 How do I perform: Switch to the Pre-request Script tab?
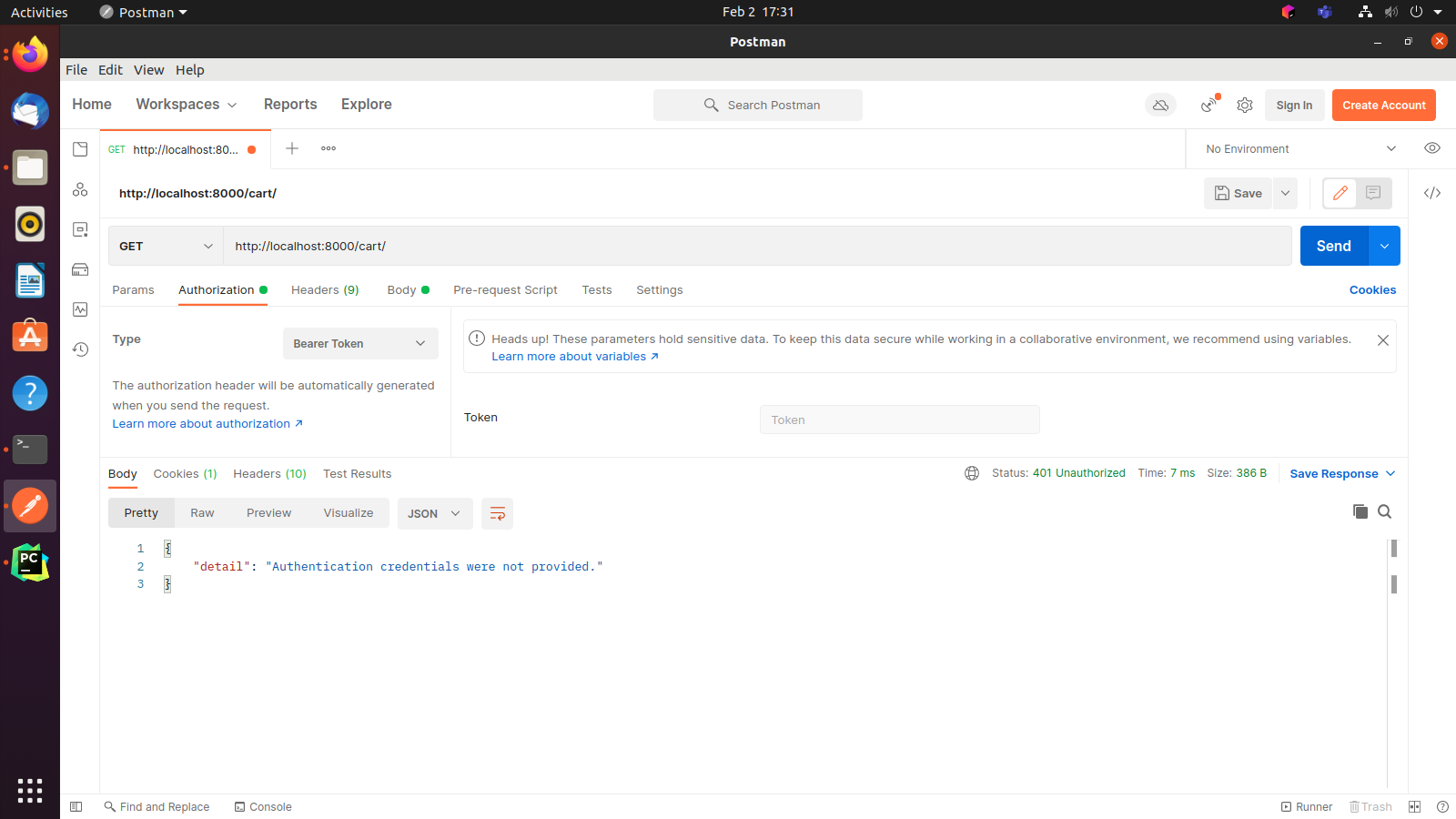coord(505,289)
